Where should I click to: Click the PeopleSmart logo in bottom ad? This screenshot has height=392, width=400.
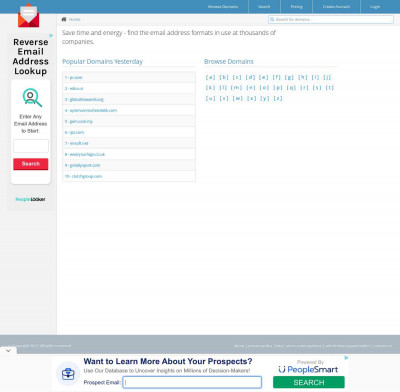(x=308, y=369)
